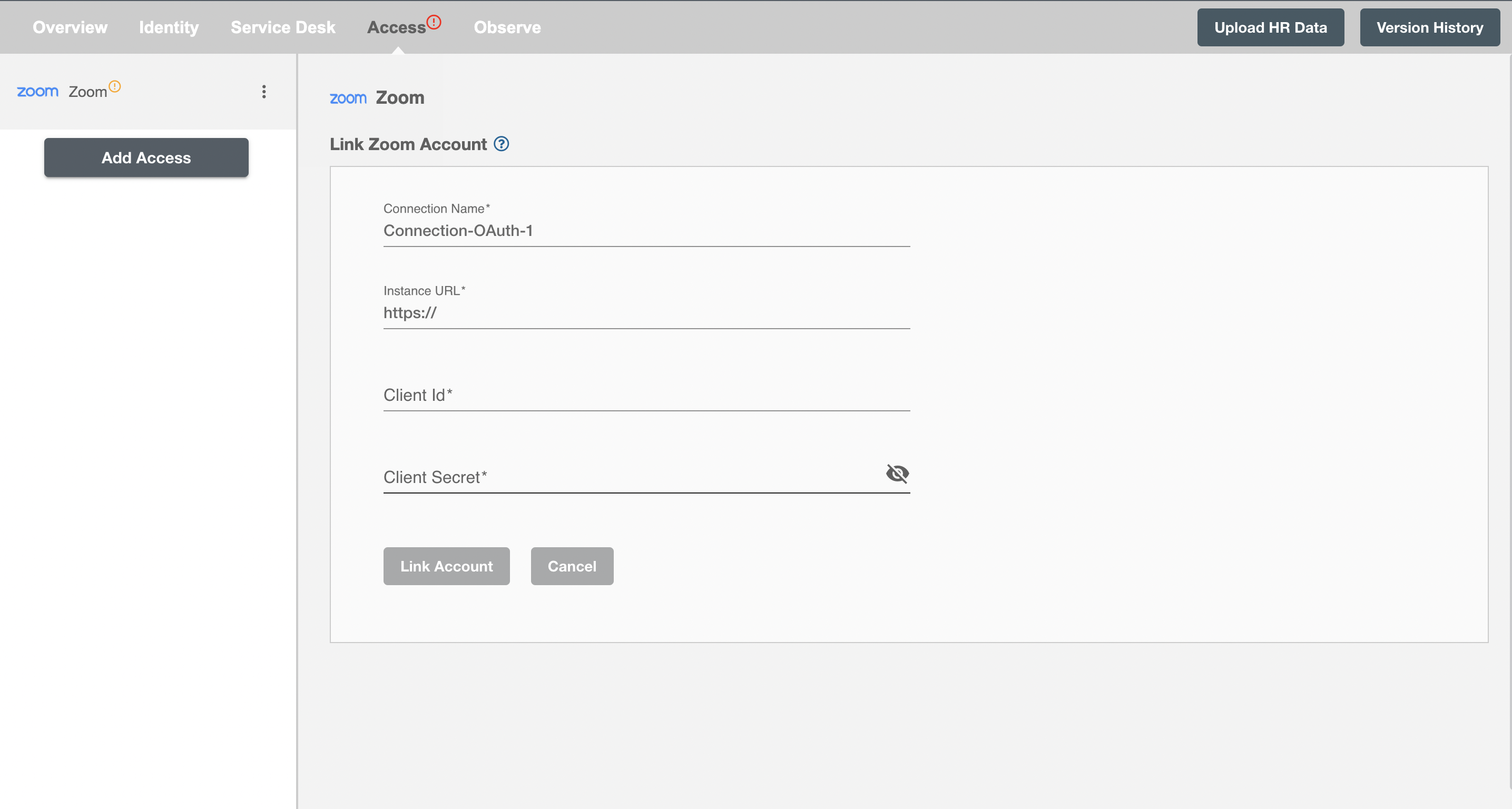Screen dimensions: 1512x809
Task: Cancel linking the Zoom account
Action: (572, 566)
